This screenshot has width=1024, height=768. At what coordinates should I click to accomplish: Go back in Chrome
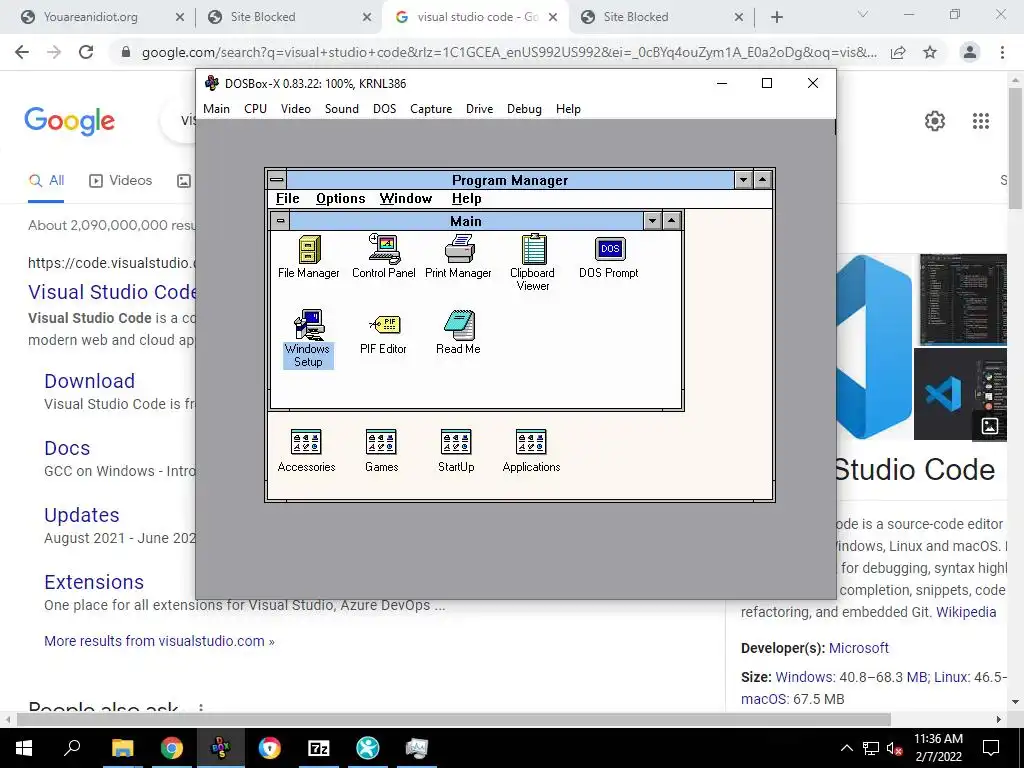point(22,52)
